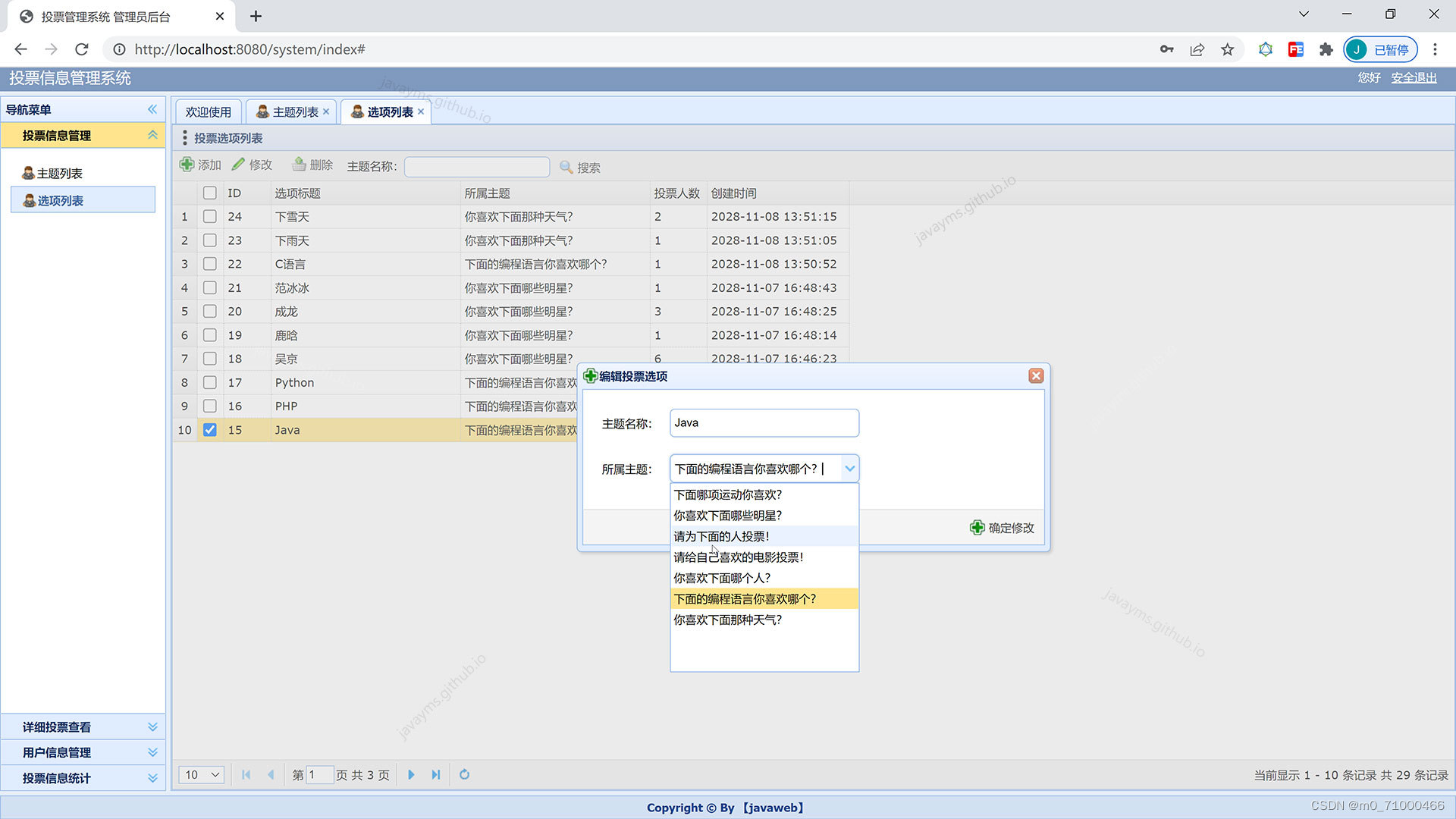
Task: Go to the last page
Action: [436, 774]
